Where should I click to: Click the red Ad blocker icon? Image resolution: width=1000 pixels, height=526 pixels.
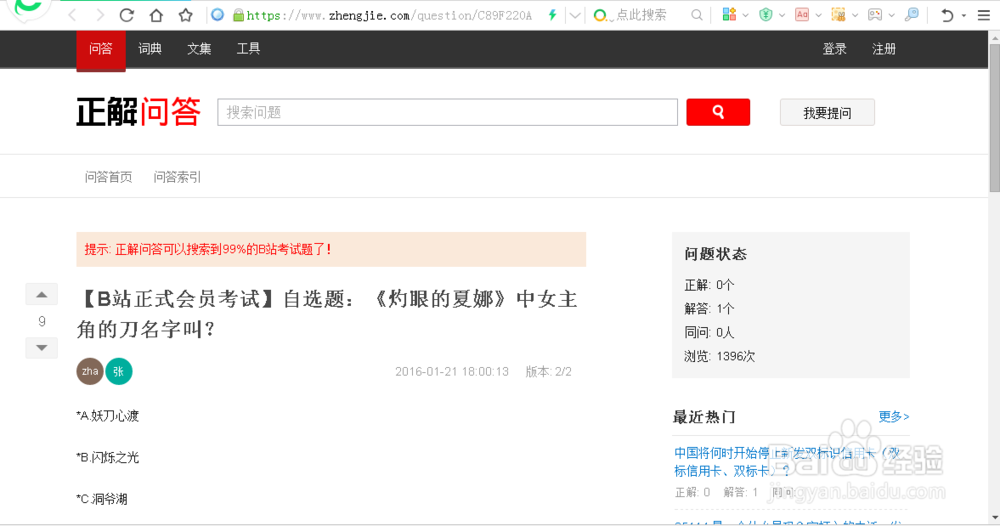click(x=802, y=15)
